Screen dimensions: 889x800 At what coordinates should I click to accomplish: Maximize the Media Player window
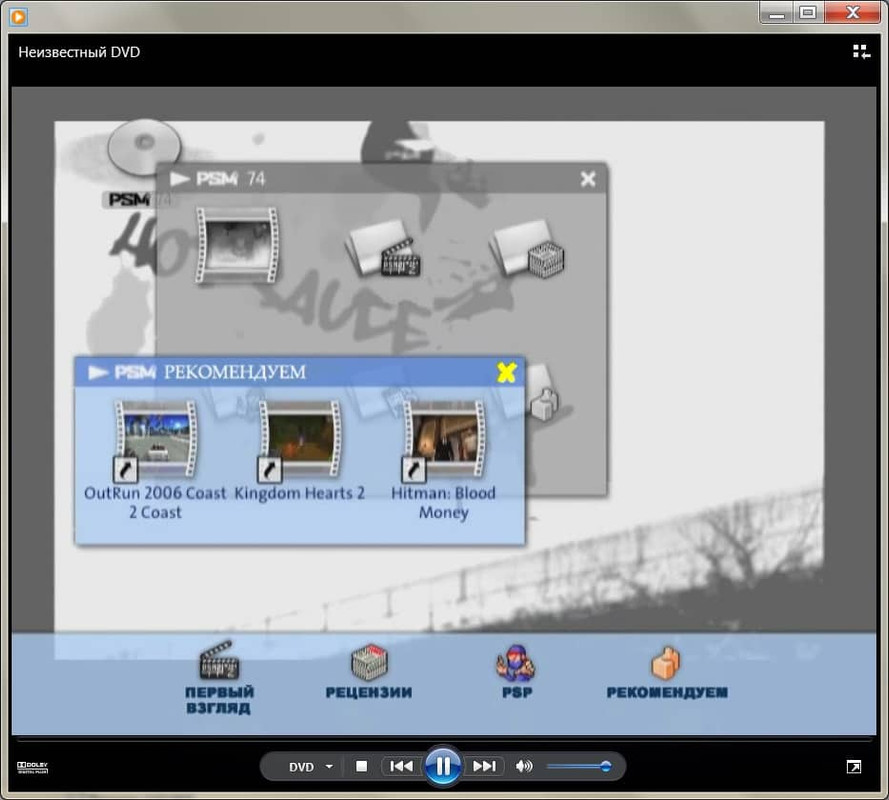[x=808, y=12]
